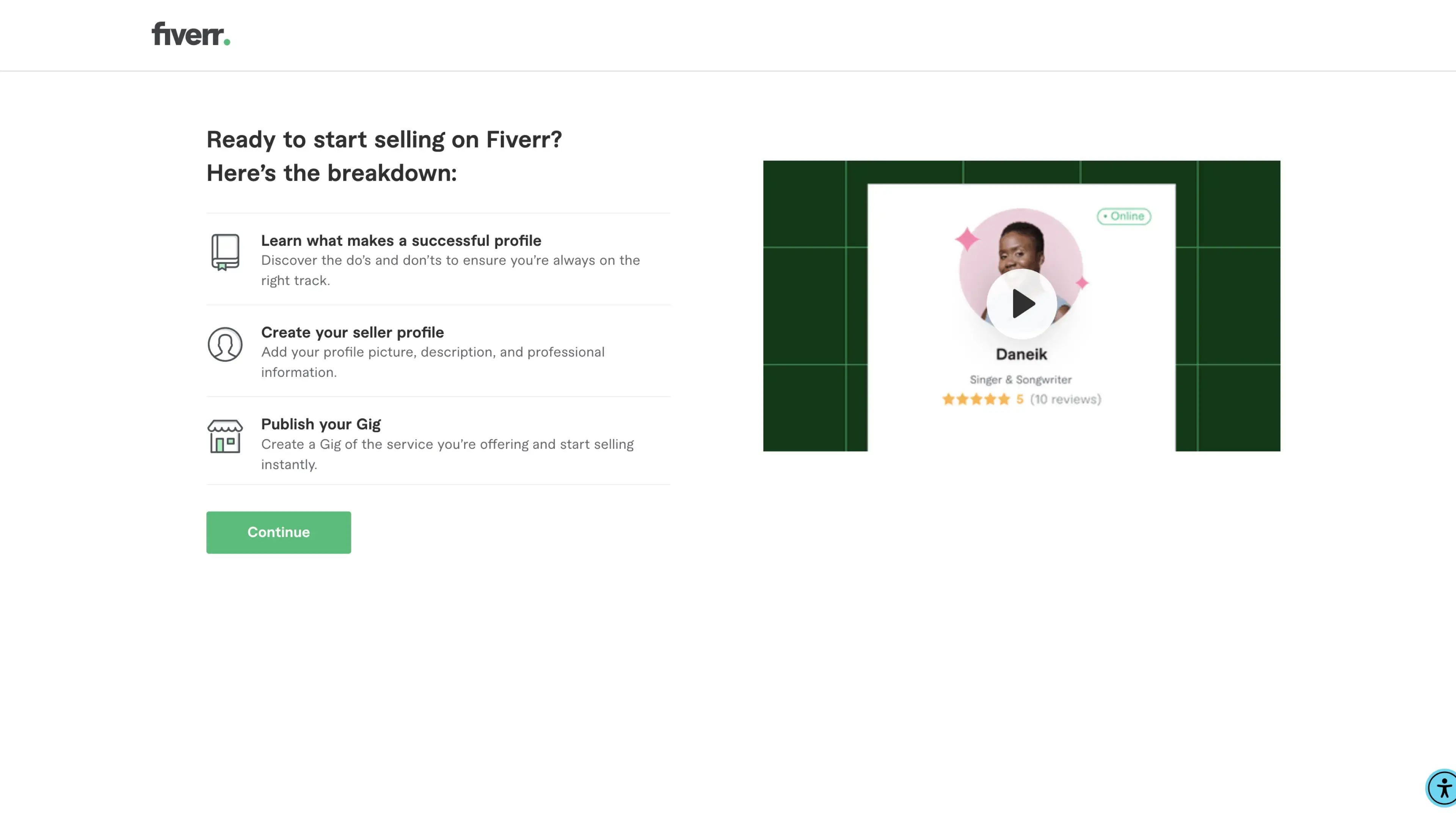The image size is (1456, 819).
Task: Click the storefront icon beside Publish your Gig
Action: (x=225, y=436)
